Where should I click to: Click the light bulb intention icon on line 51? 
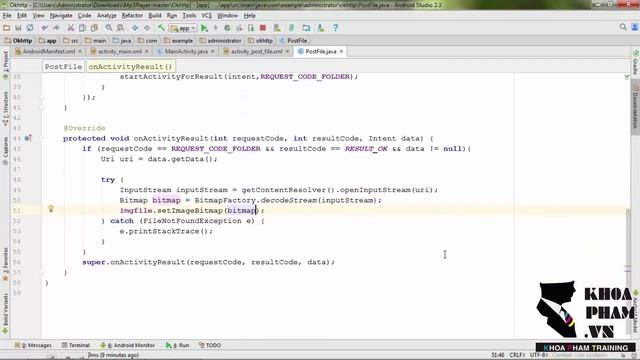coord(51,209)
